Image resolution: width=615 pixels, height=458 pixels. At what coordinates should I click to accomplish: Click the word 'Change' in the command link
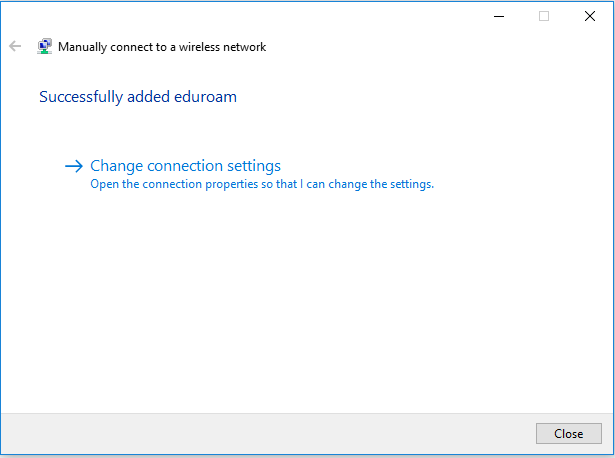coord(115,166)
